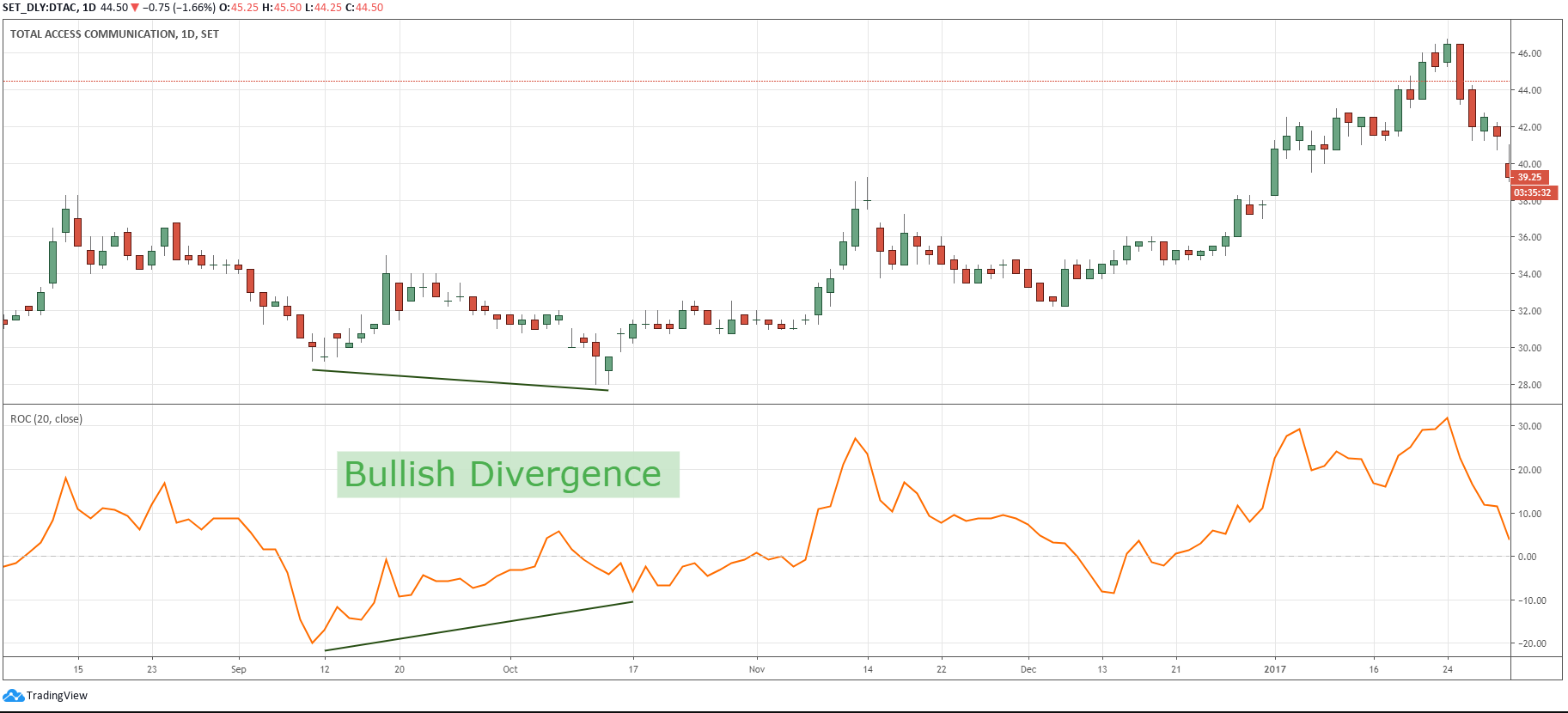Click the 03:35:32 countdown timer label
The height and width of the screenshot is (713, 1568).
tap(1533, 192)
